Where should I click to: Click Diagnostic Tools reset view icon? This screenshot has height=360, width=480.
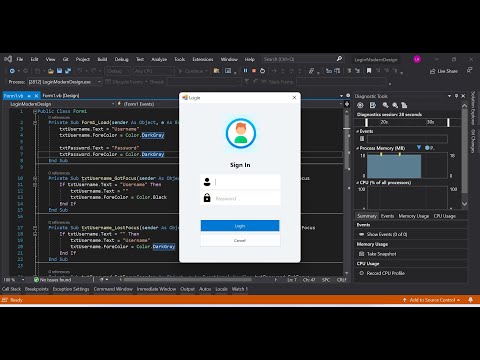[x=404, y=105]
